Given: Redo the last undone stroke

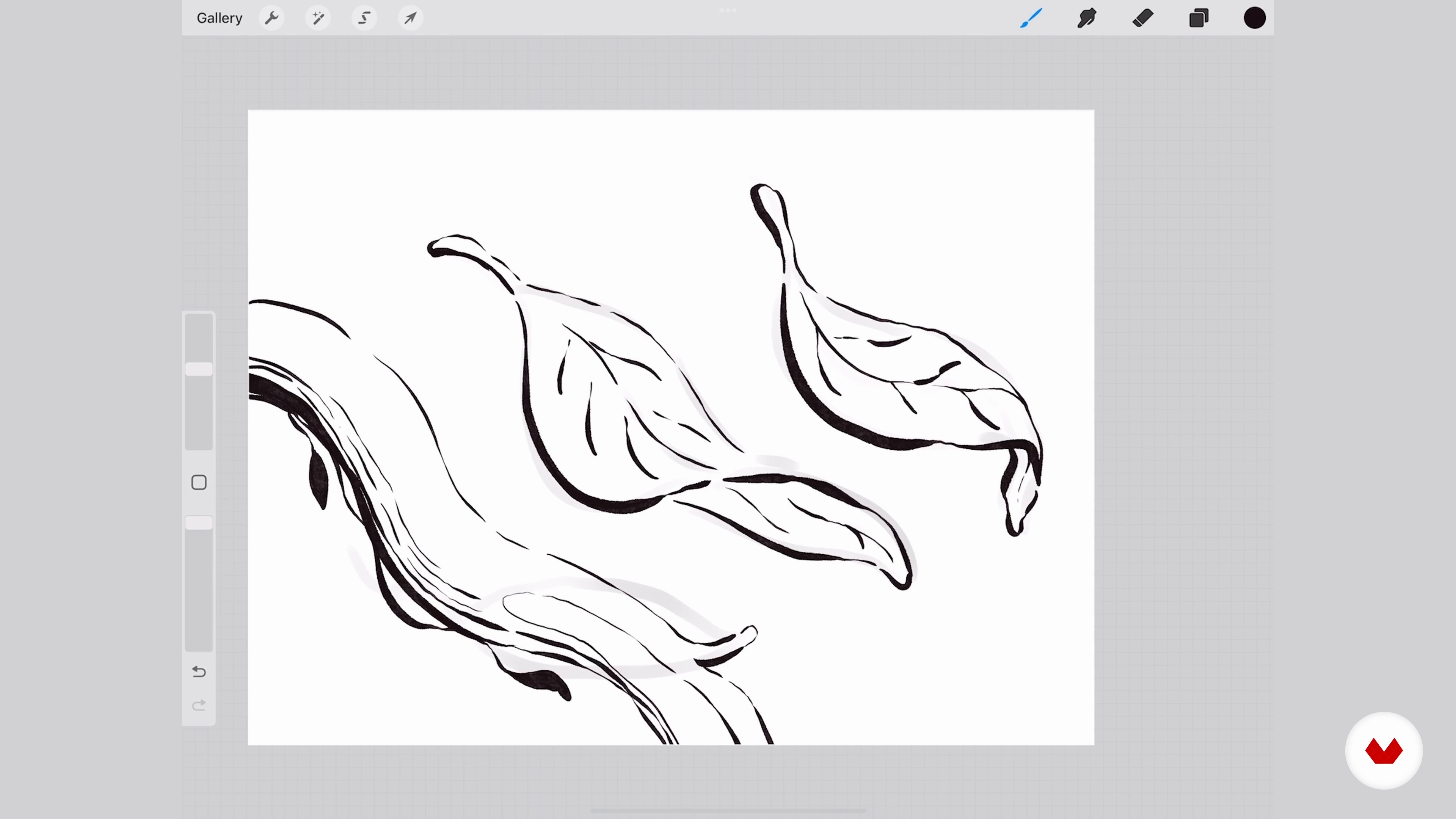Looking at the screenshot, I should [199, 705].
